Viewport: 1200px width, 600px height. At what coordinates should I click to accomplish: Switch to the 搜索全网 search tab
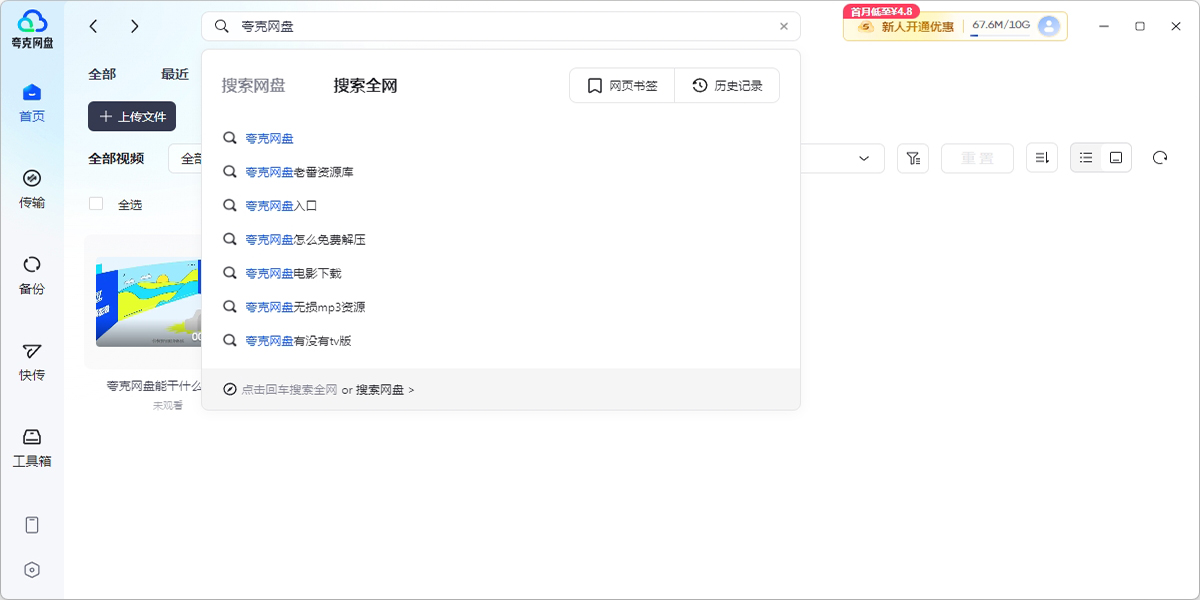[x=366, y=86]
